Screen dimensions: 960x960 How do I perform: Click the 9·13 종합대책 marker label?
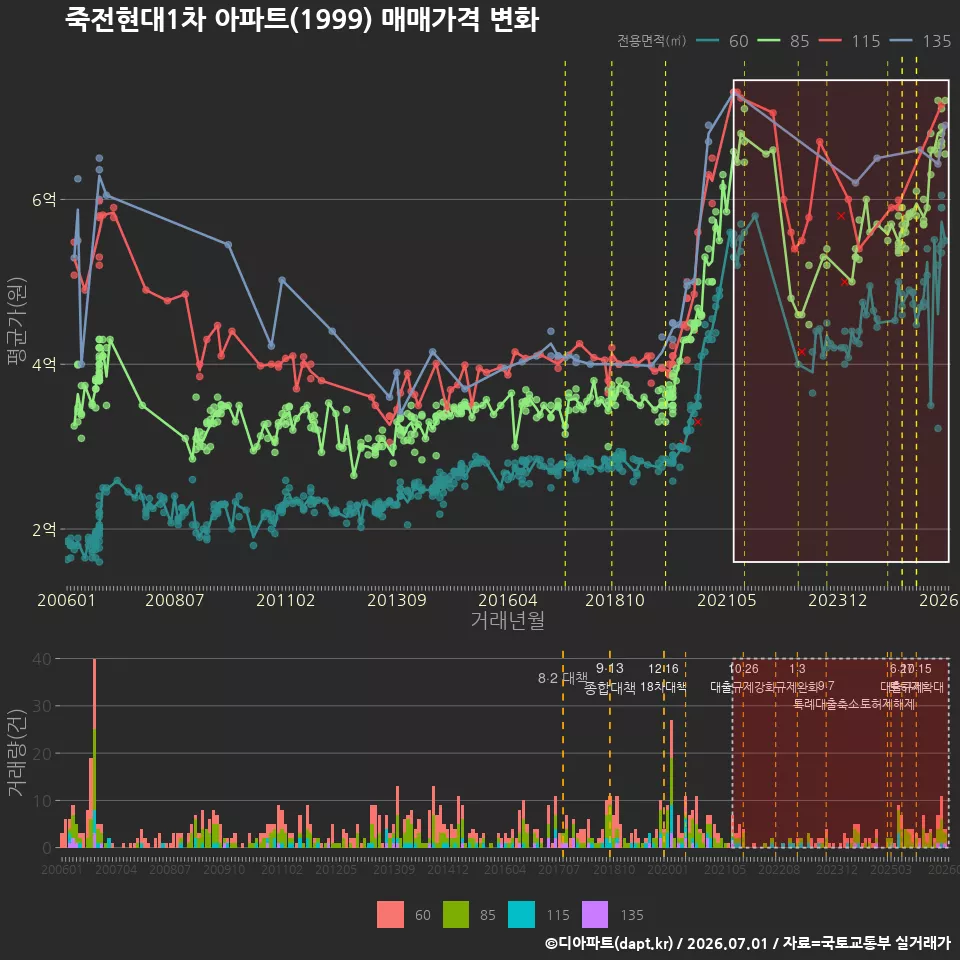(610, 678)
